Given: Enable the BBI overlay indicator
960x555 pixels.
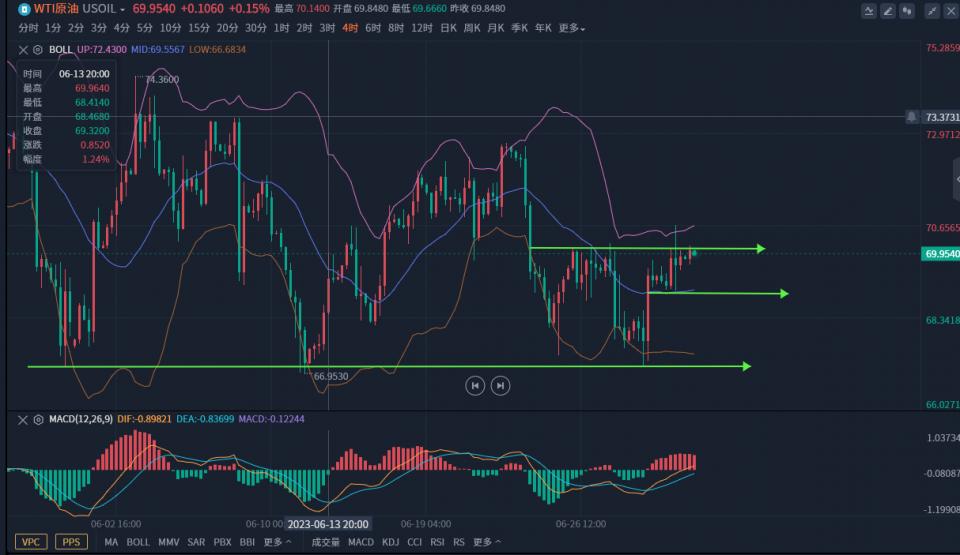Looking at the screenshot, I should tap(247, 542).
